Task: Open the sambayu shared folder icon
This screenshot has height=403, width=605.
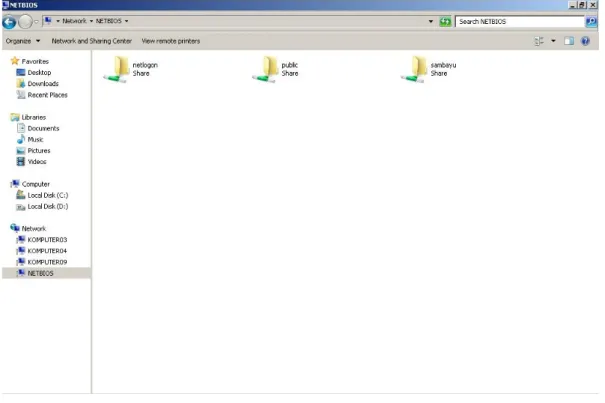Action: click(x=415, y=69)
